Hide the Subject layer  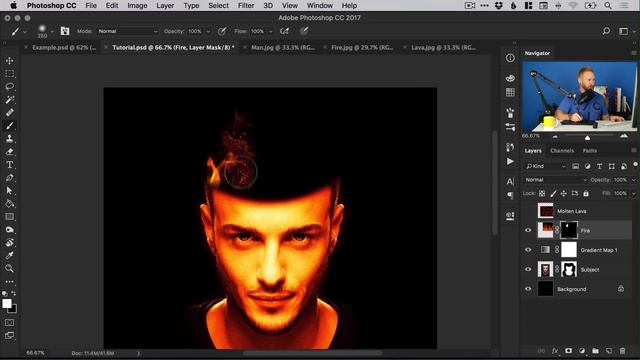point(528,269)
